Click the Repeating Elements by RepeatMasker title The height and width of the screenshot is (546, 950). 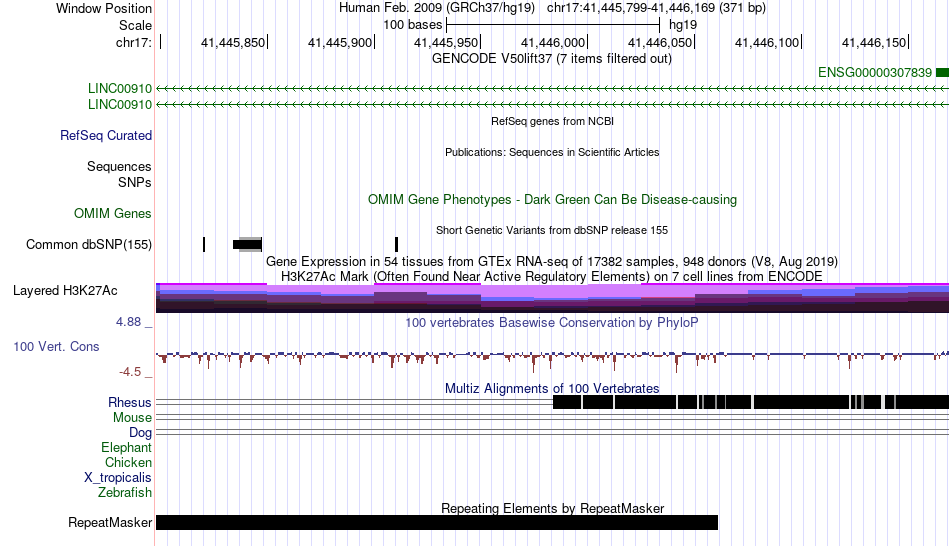pos(553,508)
